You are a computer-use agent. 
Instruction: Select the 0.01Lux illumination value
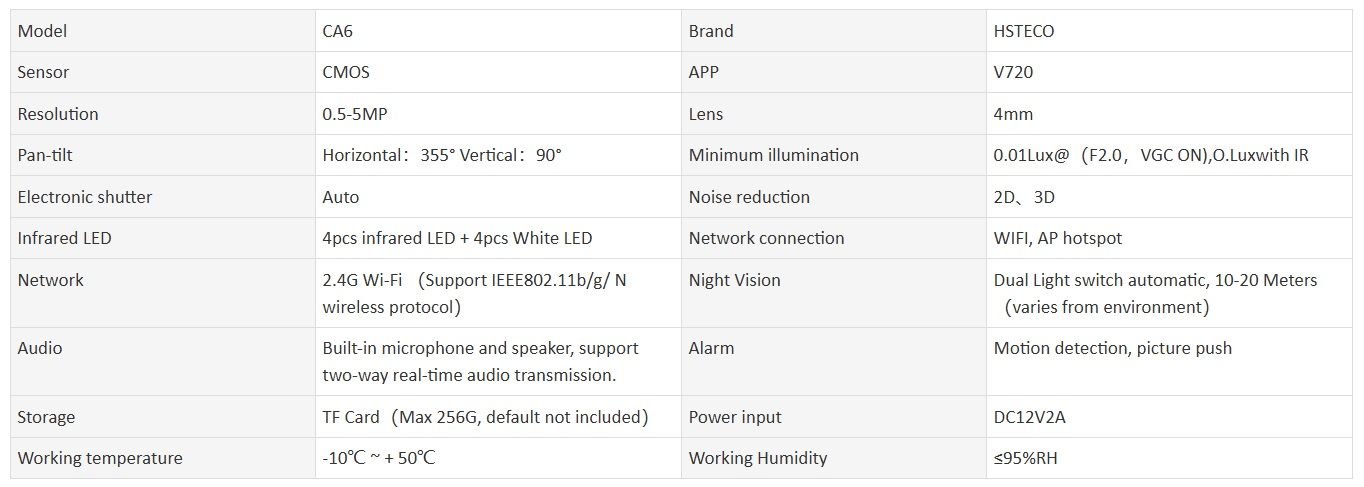pyautogui.click(x=1151, y=155)
